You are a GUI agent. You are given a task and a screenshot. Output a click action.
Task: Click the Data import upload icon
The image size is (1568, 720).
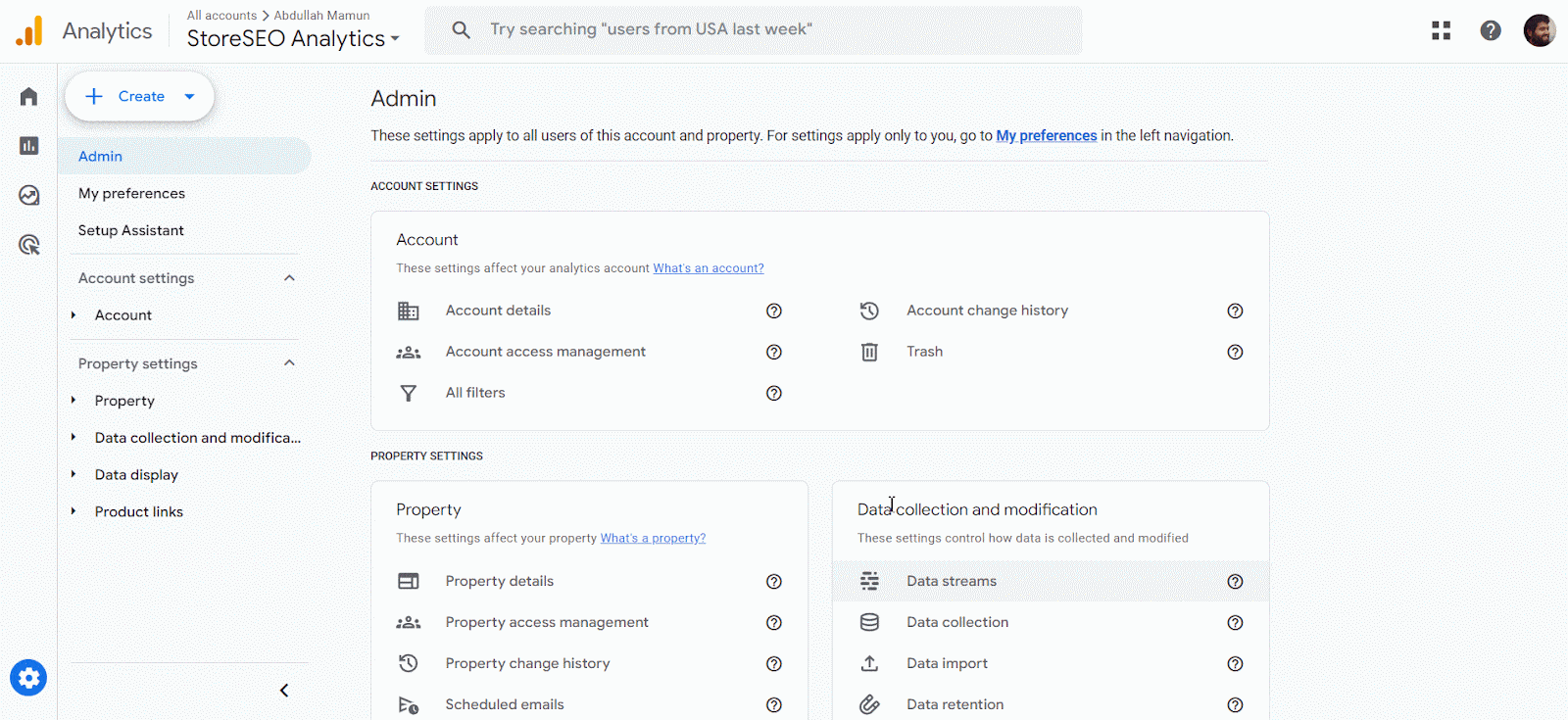[869, 663]
